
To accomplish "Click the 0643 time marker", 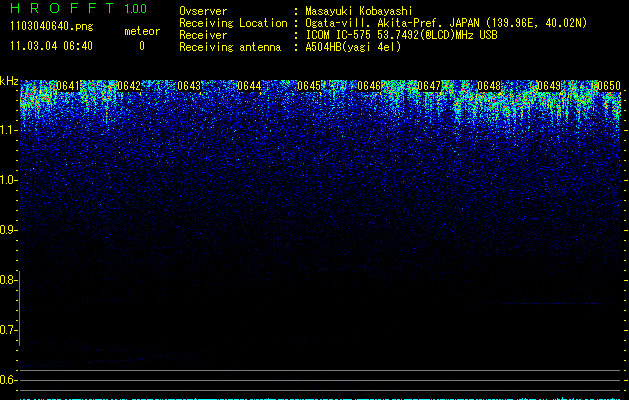I will (x=189, y=86).
